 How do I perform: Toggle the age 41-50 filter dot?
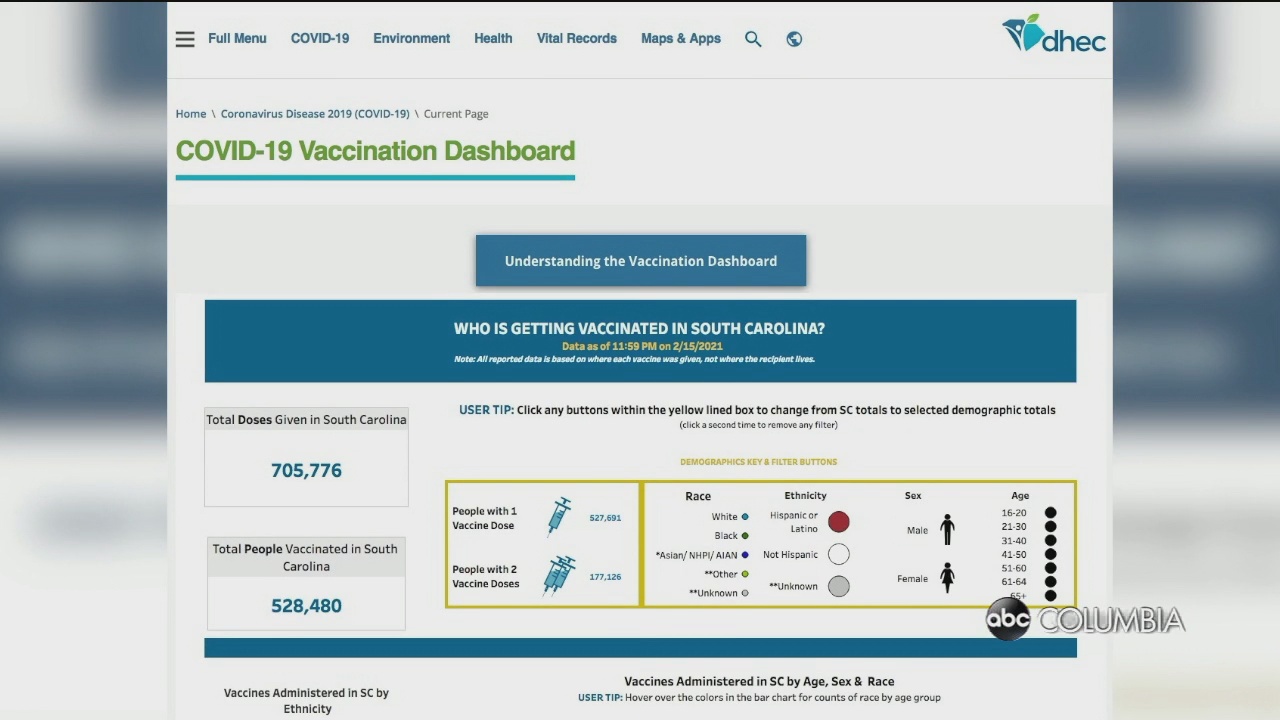(x=1050, y=554)
